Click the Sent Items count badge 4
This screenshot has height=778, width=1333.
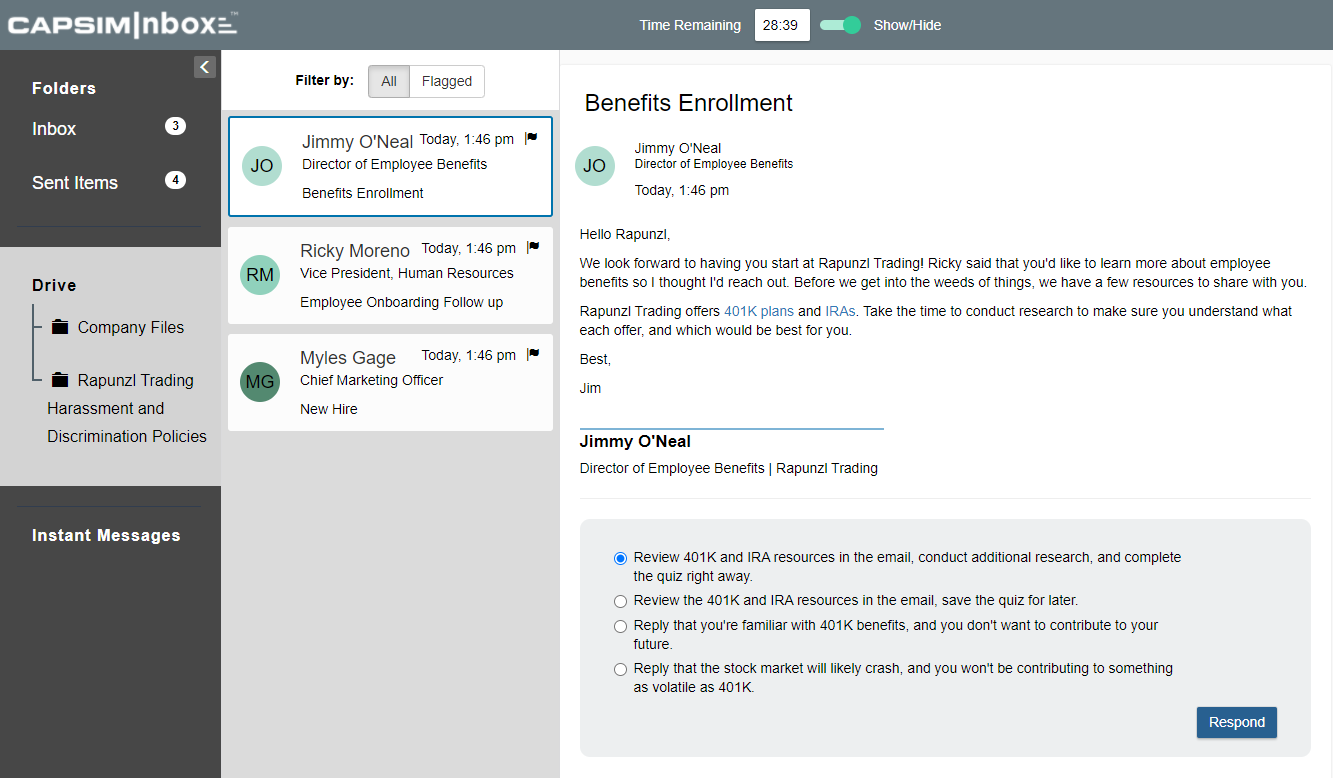175,180
